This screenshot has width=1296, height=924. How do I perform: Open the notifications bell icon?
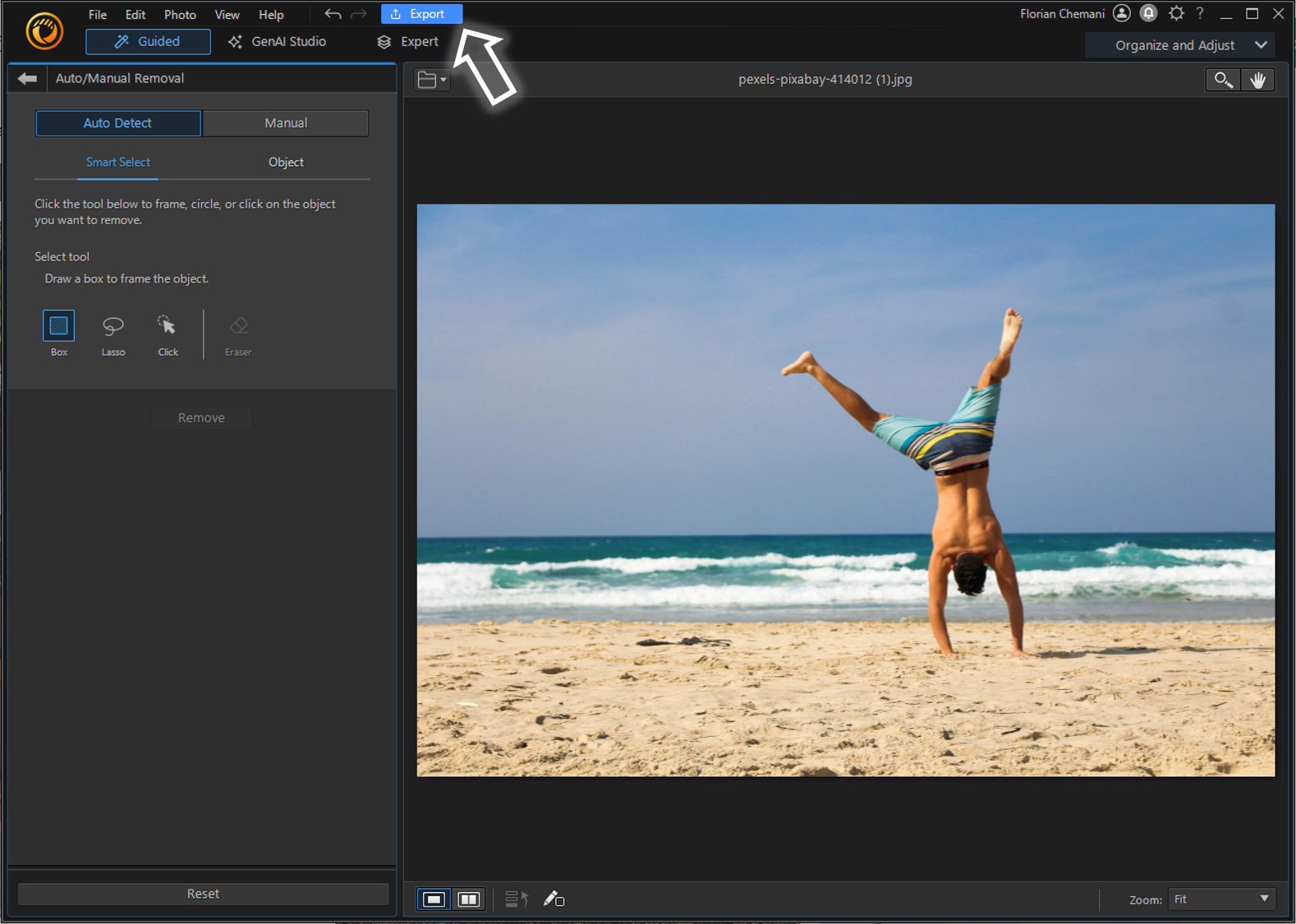pos(1148,13)
